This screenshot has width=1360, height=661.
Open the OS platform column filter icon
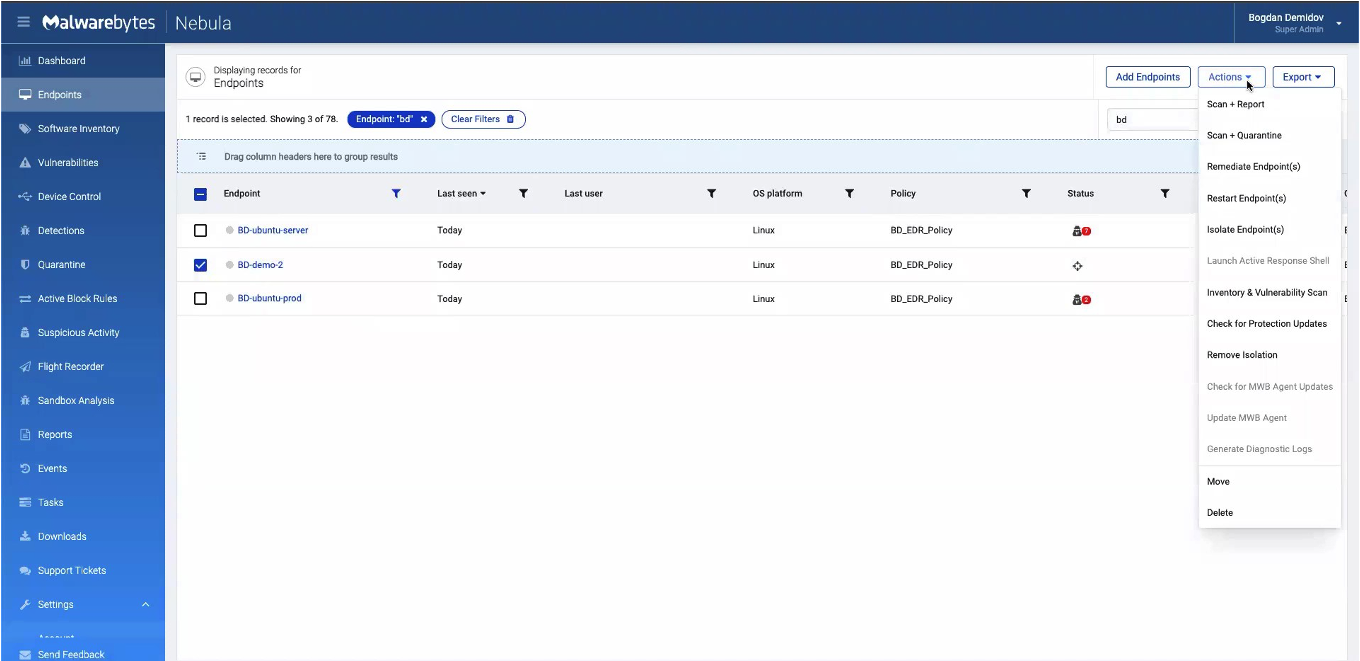point(849,194)
